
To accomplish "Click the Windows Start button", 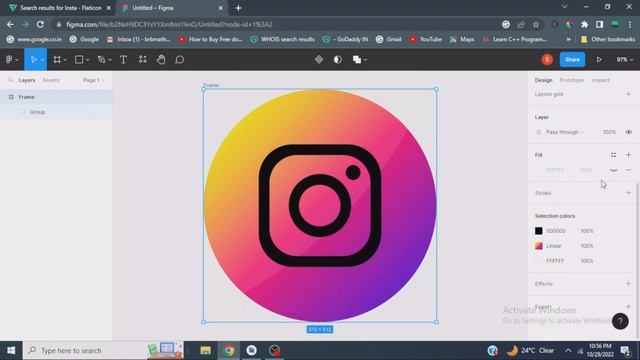I will pyautogui.click(x=11, y=350).
